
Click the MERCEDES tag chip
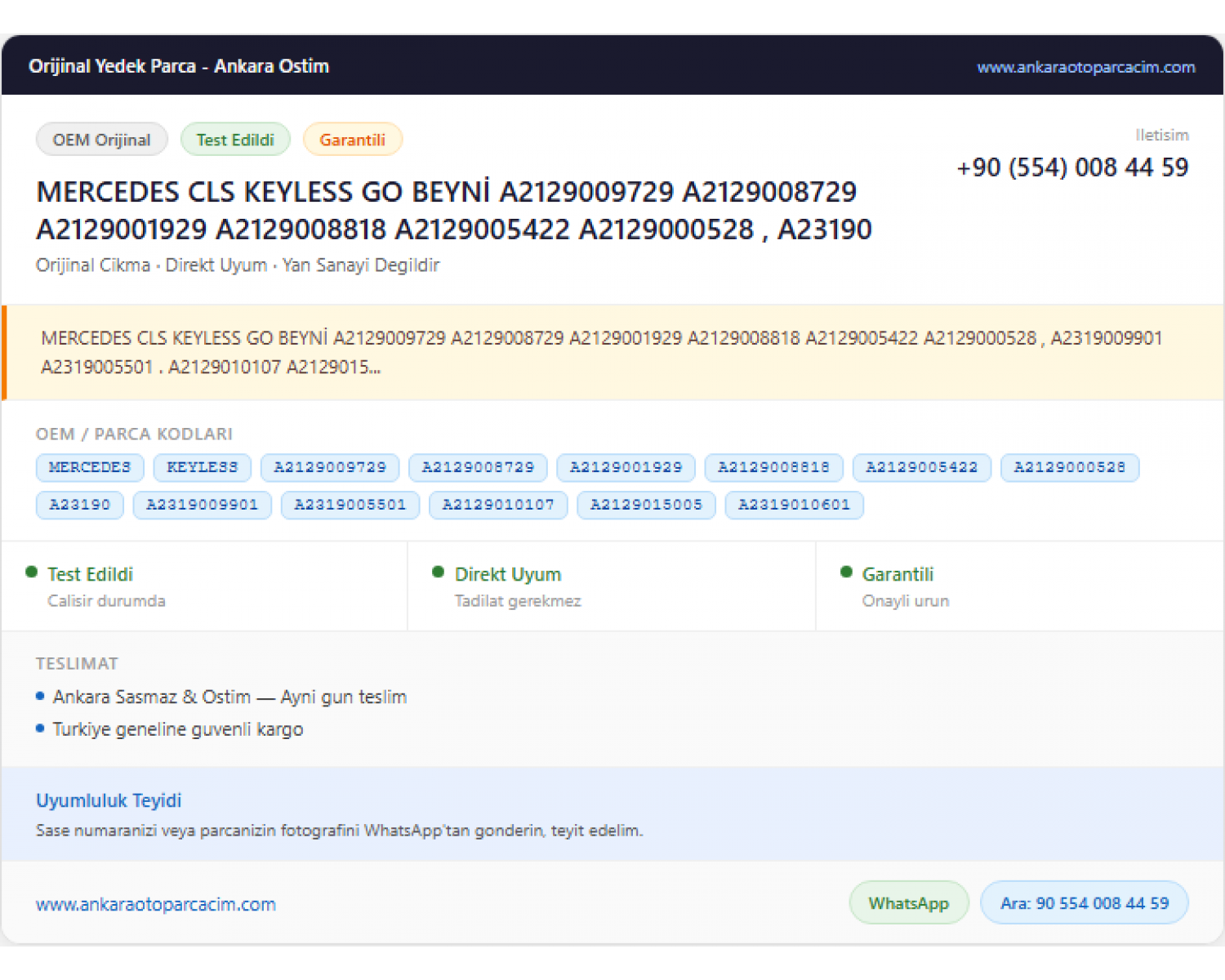[90, 467]
